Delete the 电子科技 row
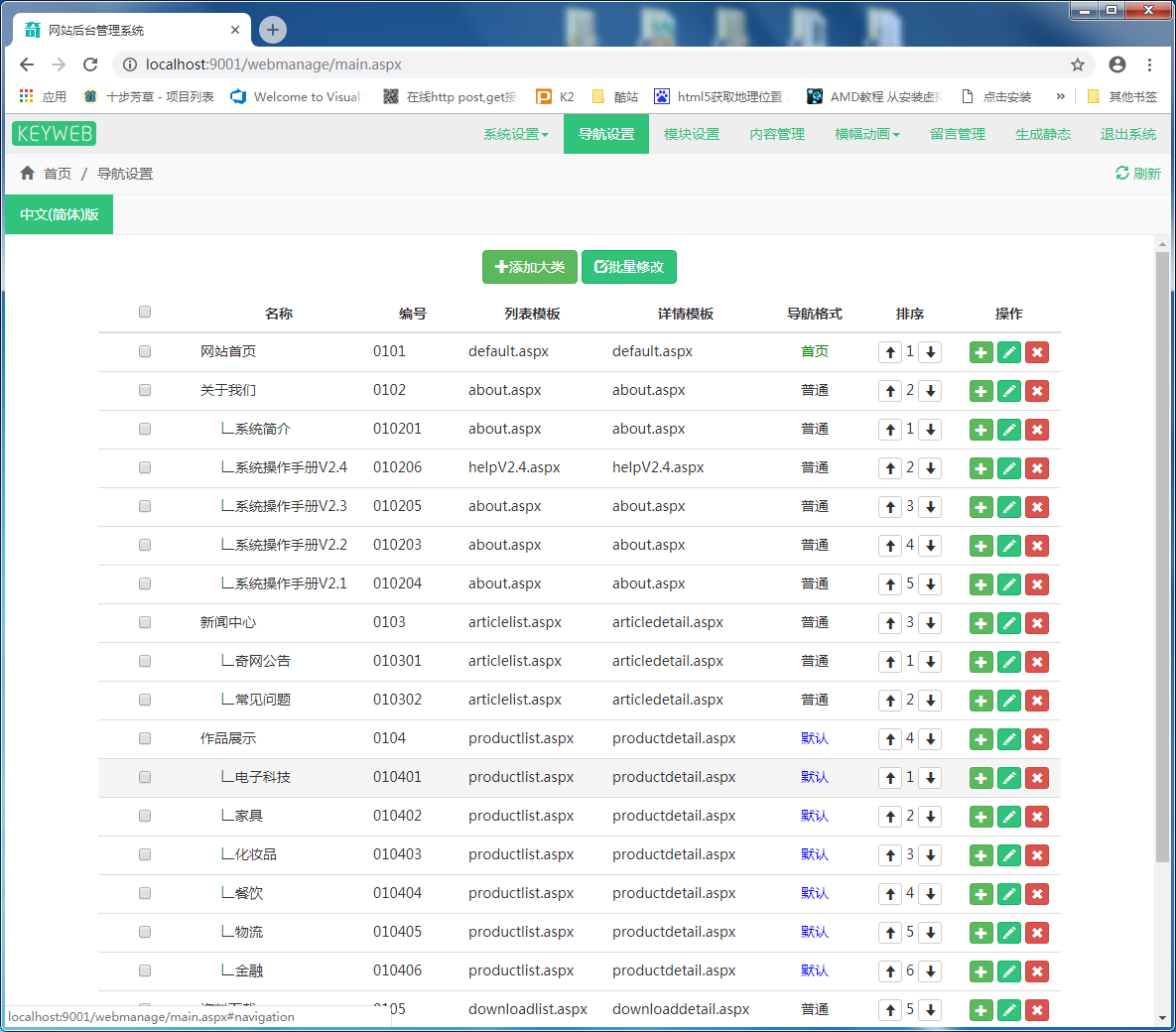 tap(1037, 778)
